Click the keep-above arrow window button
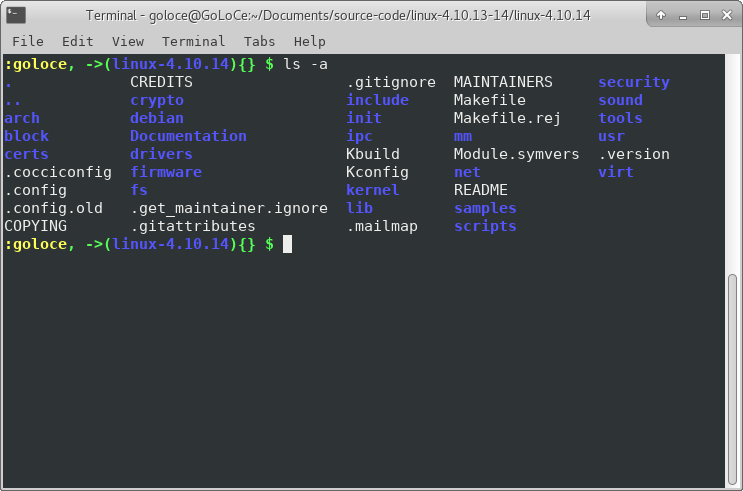This screenshot has width=743, height=491. click(x=661, y=15)
